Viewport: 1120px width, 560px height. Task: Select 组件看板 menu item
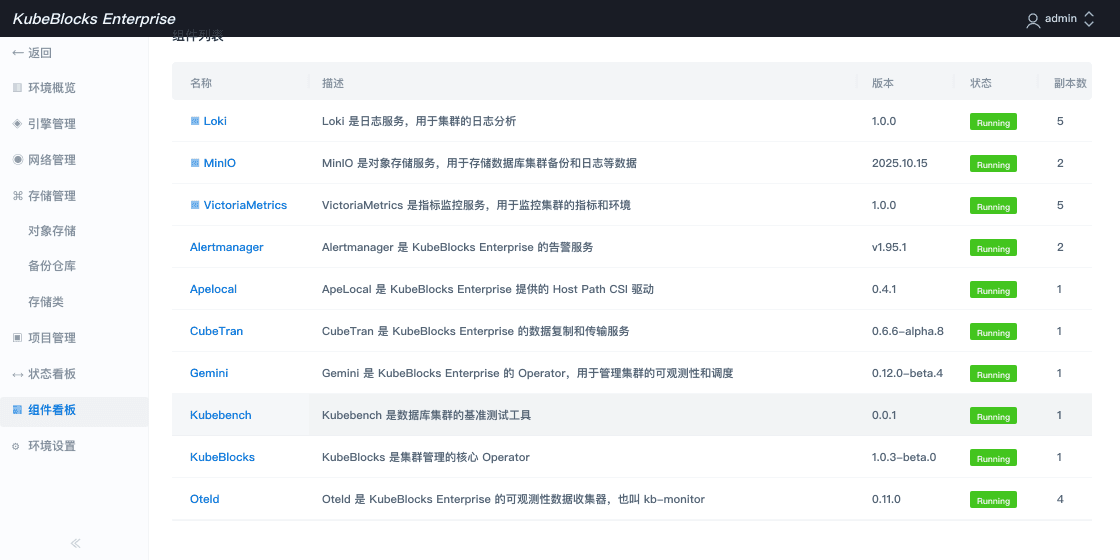(x=51, y=410)
